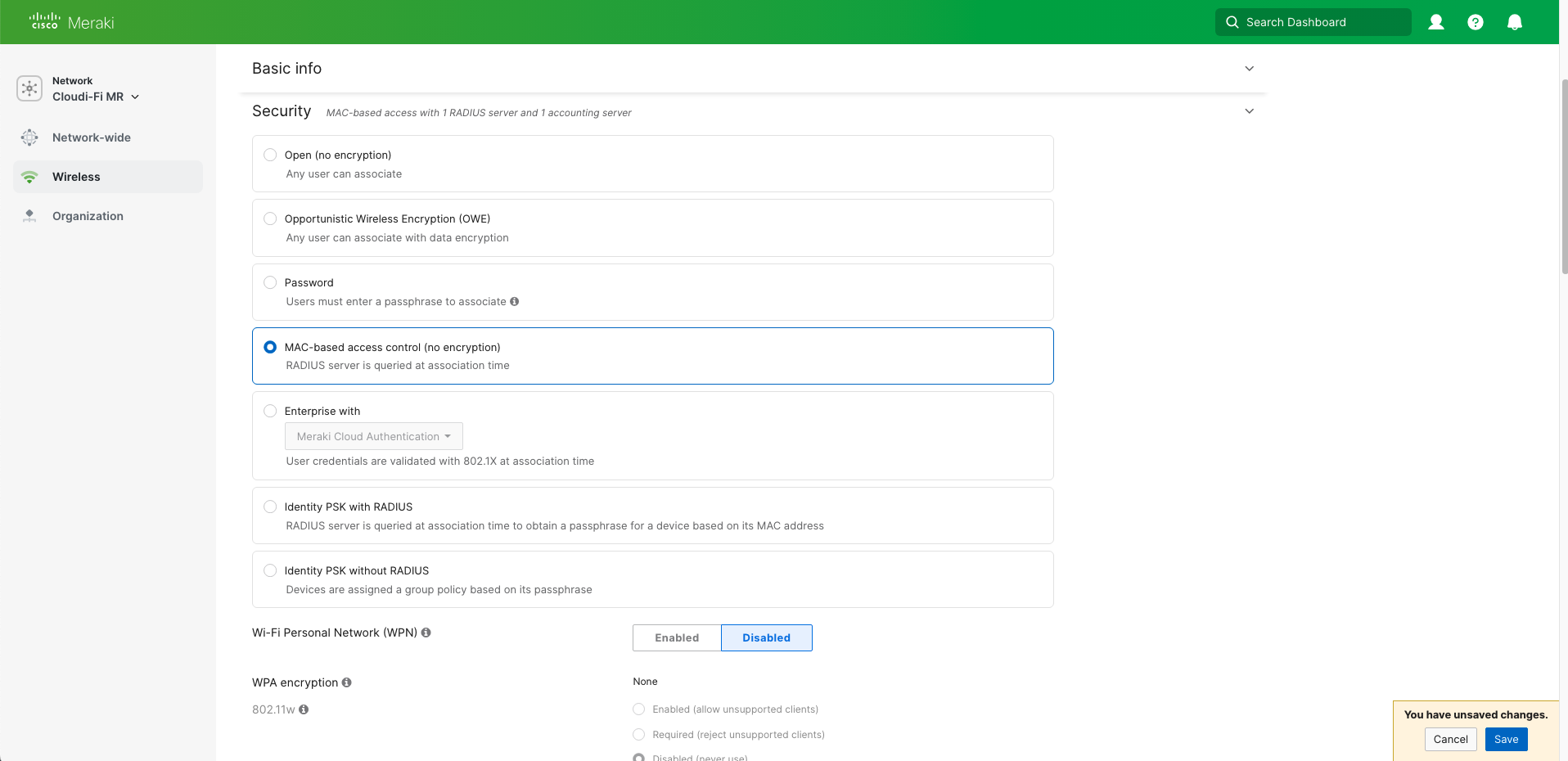This screenshot has width=1568, height=761.
Task: Save the unsaved changes
Action: click(1505, 739)
